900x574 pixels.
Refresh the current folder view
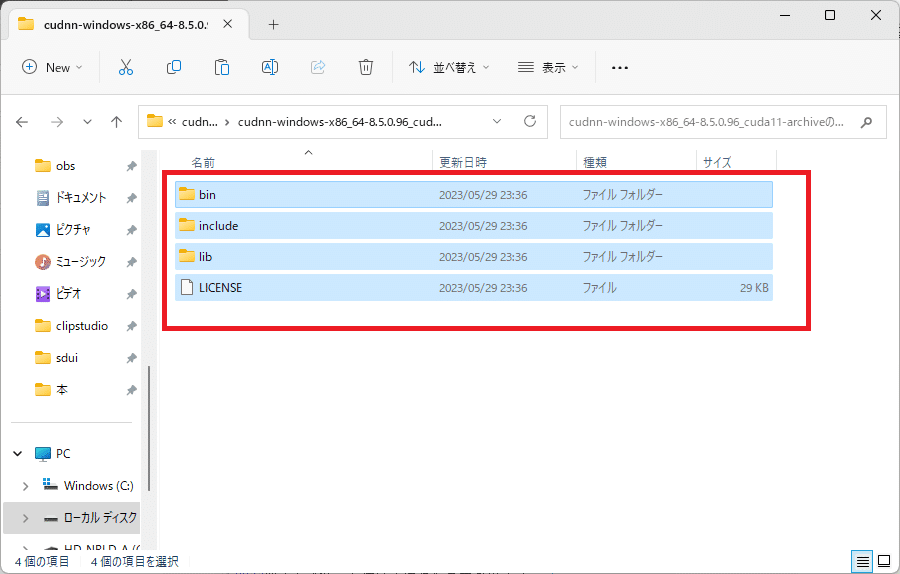pyautogui.click(x=530, y=121)
